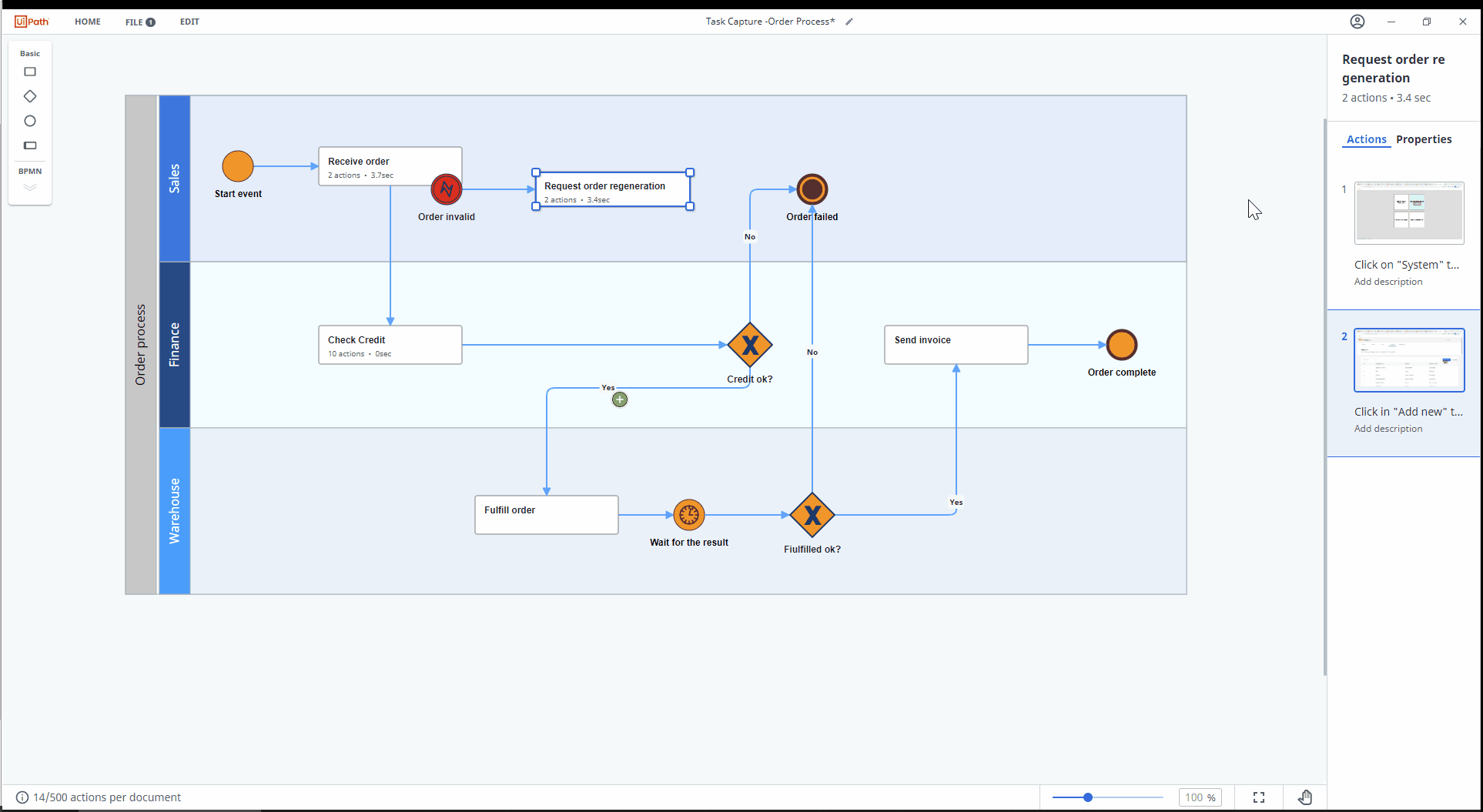Image resolution: width=1483 pixels, height=812 pixels.
Task: Switch to the Properties tab
Action: click(x=1424, y=139)
